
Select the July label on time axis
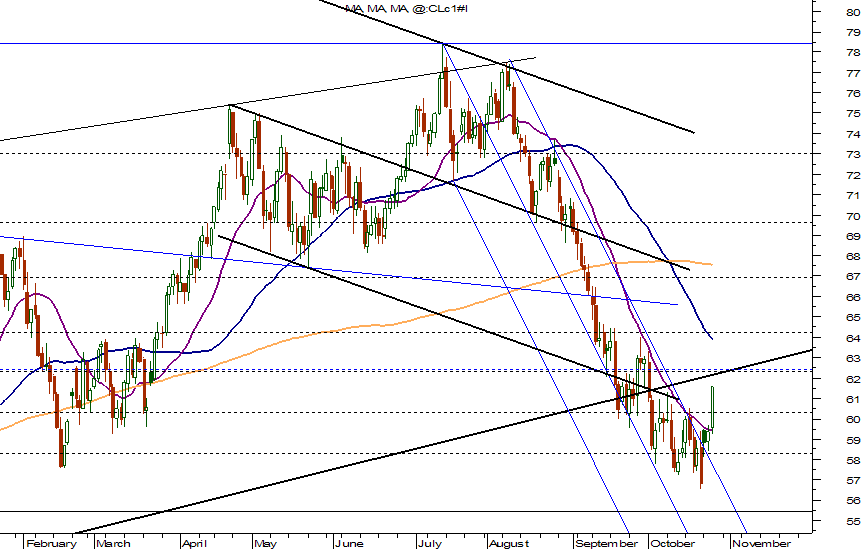pos(429,543)
